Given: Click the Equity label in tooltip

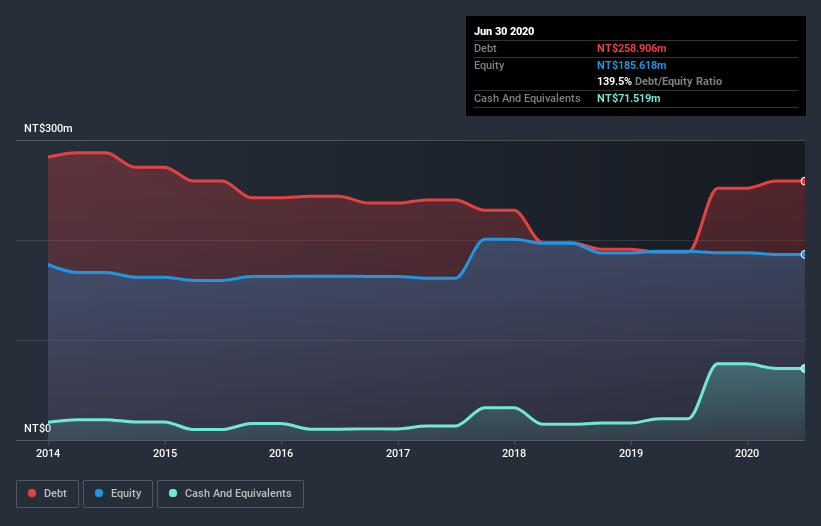Looking at the screenshot, I should point(489,65).
